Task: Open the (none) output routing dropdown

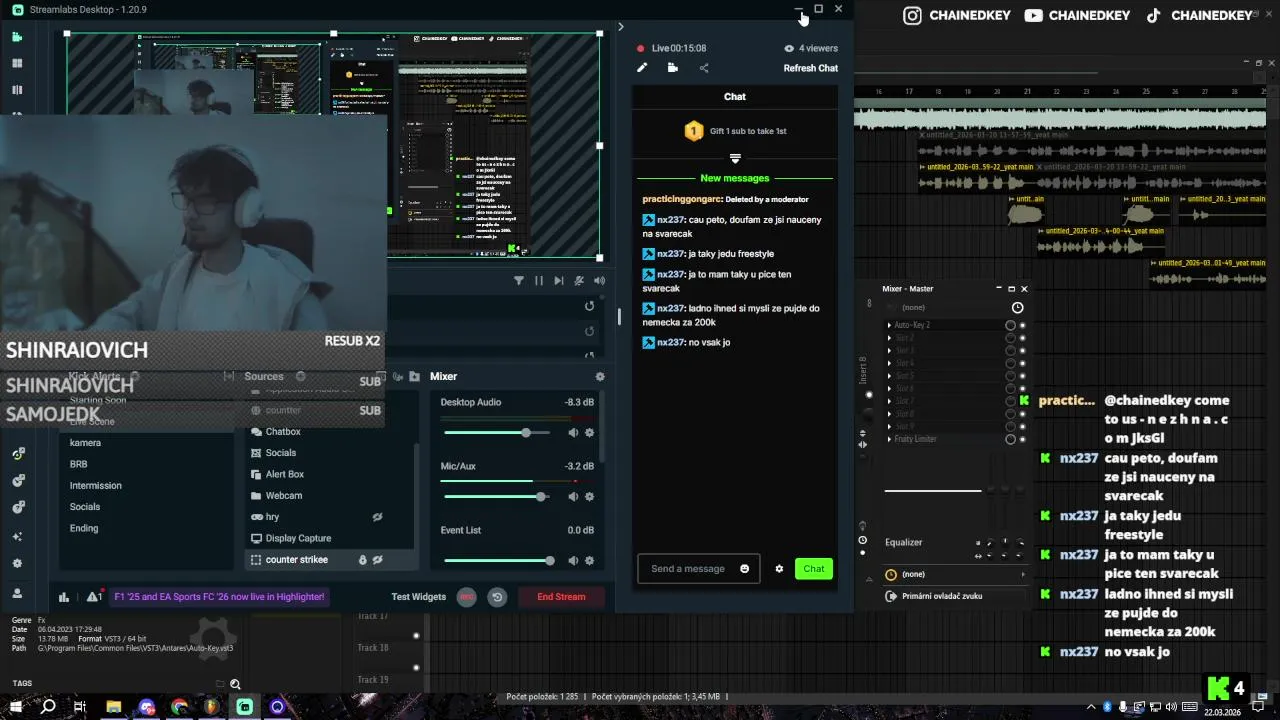Action: (956, 575)
